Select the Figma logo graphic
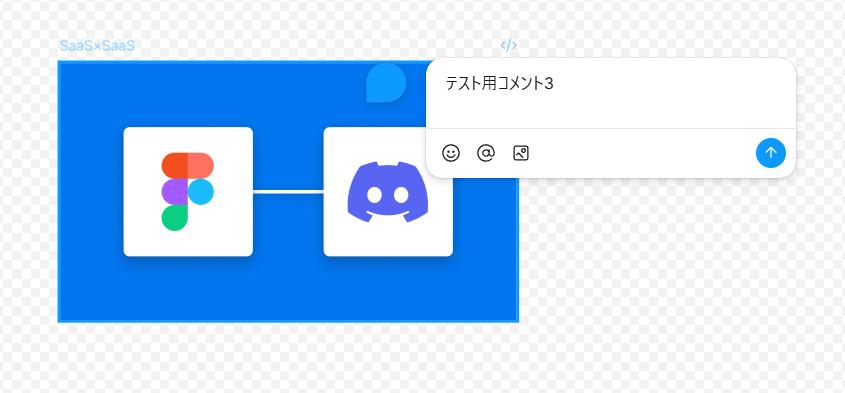Screen dimensions: 845x393 [188, 192]
